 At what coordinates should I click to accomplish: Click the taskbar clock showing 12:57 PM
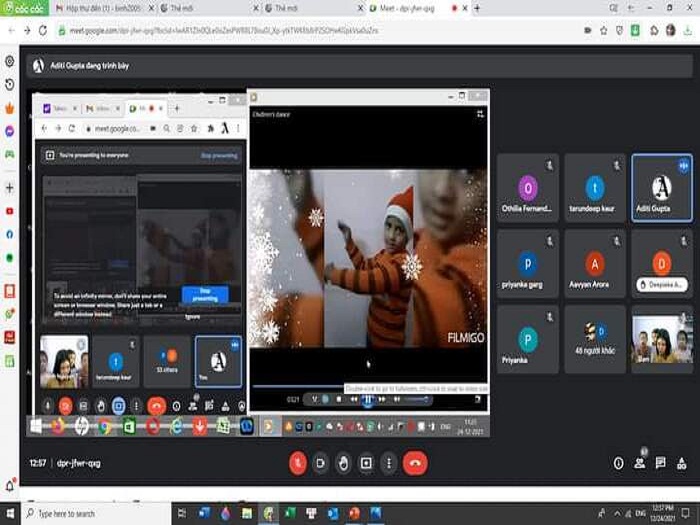[x=662, y=513]
